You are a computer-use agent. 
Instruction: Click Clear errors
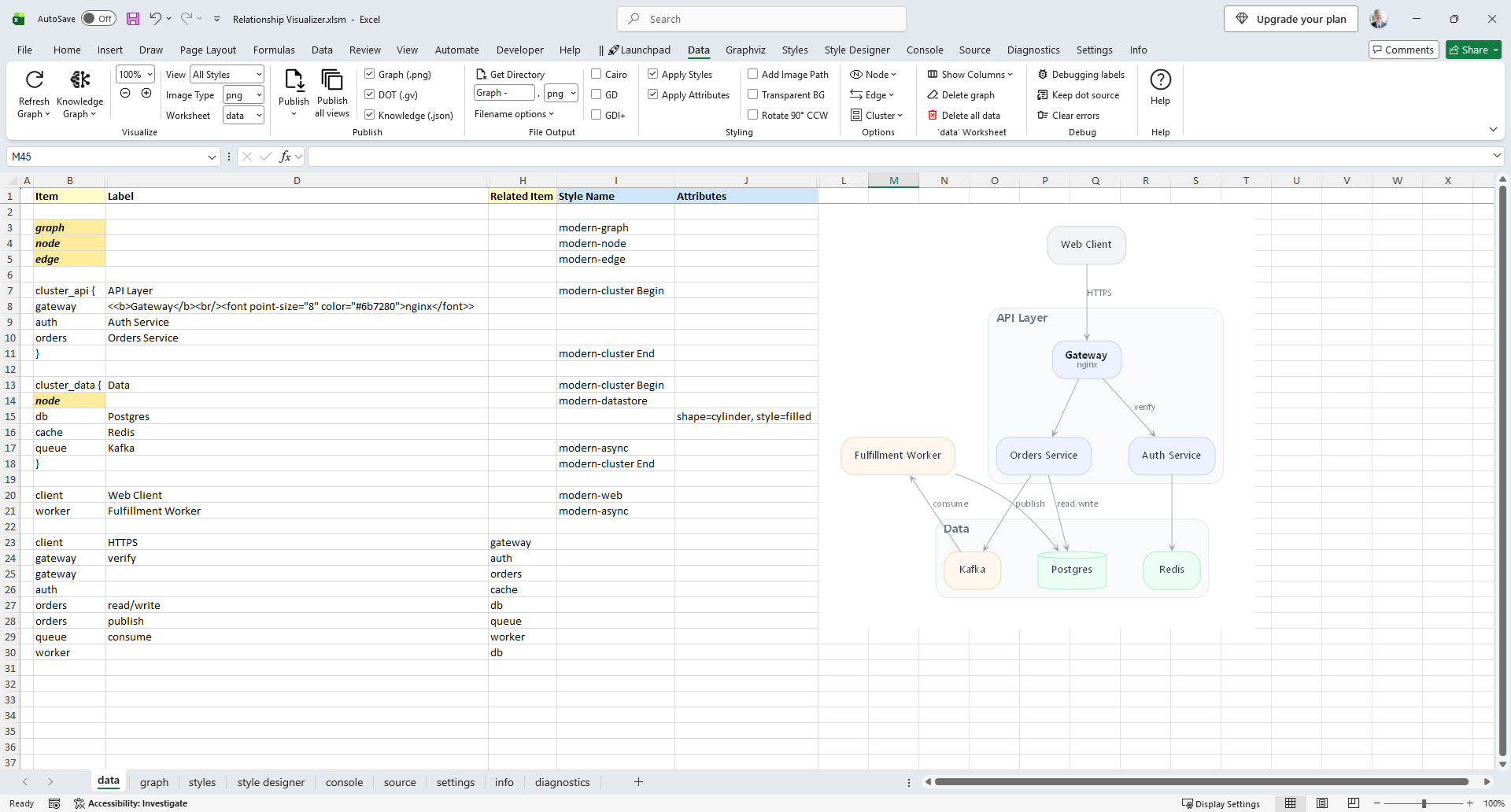[1069, 115]
